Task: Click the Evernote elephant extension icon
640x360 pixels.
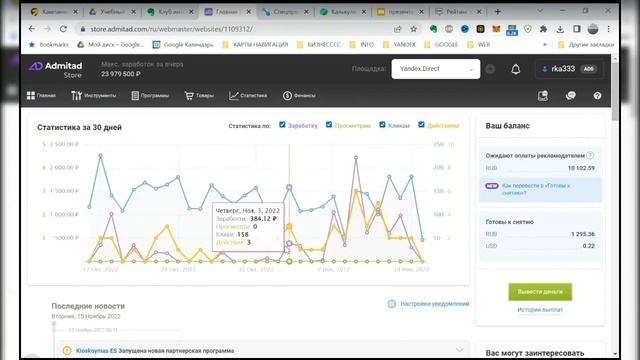Action: (433, 29)
